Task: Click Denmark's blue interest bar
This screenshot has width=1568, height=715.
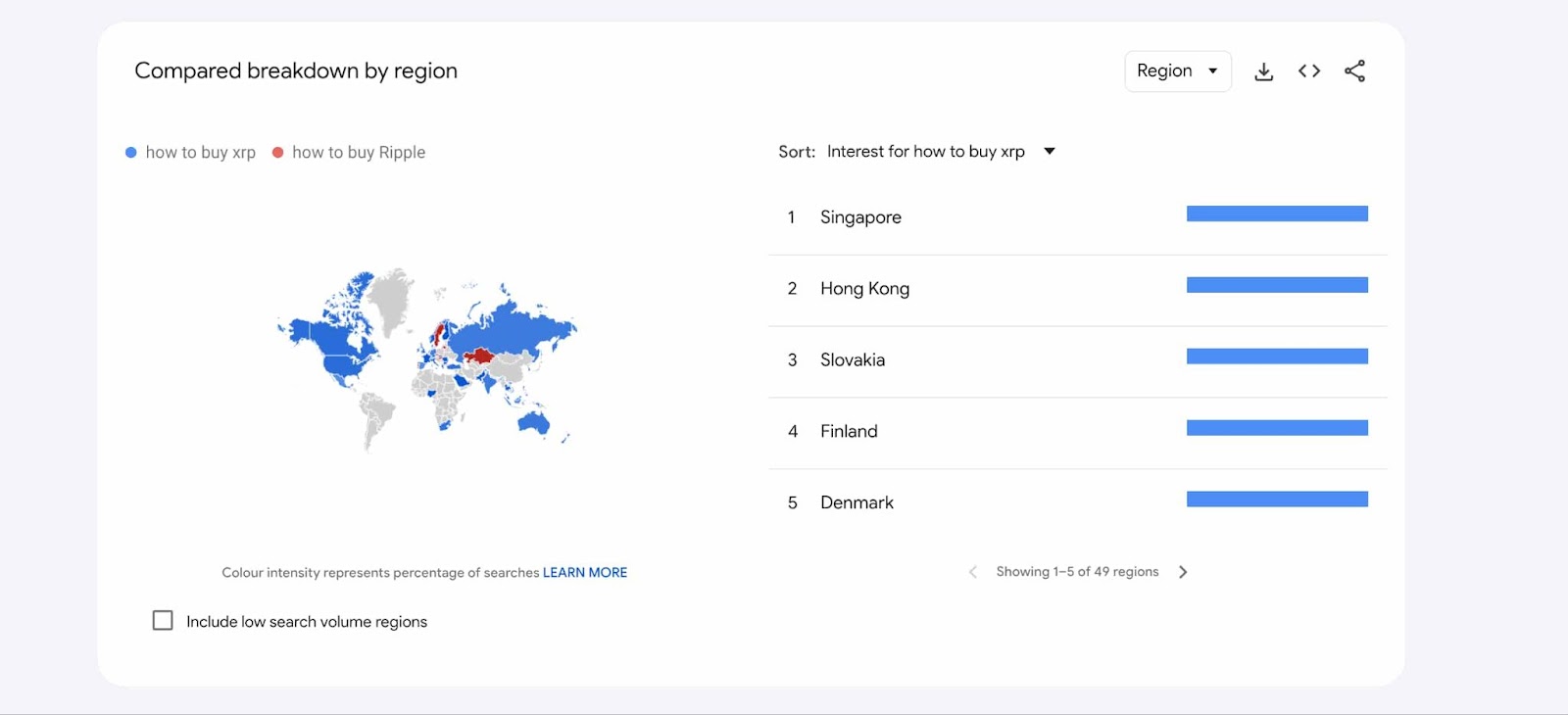Action: click(1276, 500)
